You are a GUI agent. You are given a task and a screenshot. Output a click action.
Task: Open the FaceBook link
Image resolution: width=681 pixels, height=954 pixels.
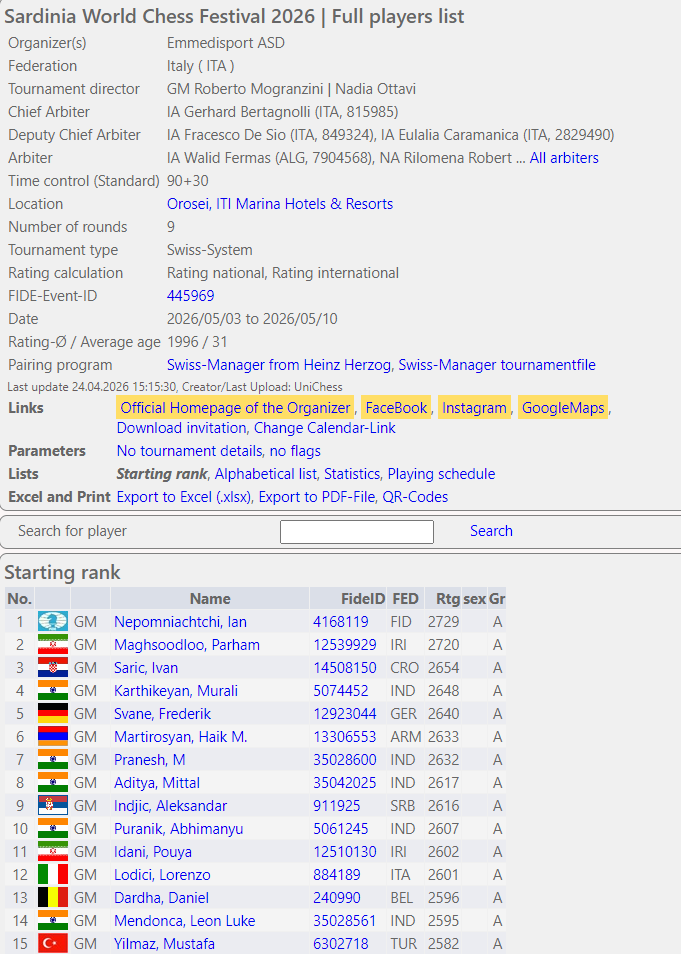coord(396,408)
